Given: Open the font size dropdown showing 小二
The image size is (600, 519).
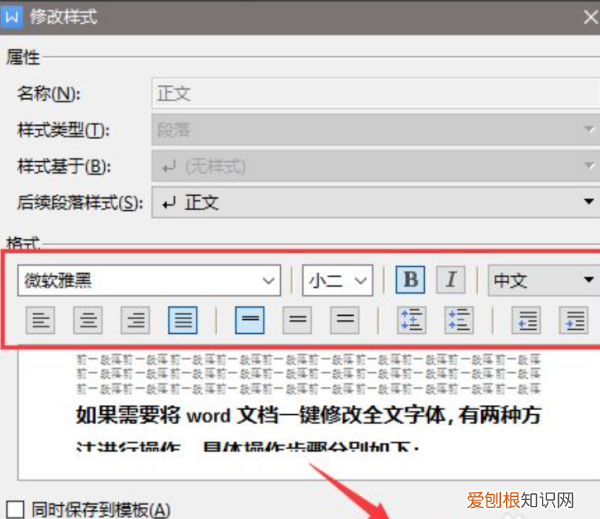Looking at the screenshot, I should (338, 281).
